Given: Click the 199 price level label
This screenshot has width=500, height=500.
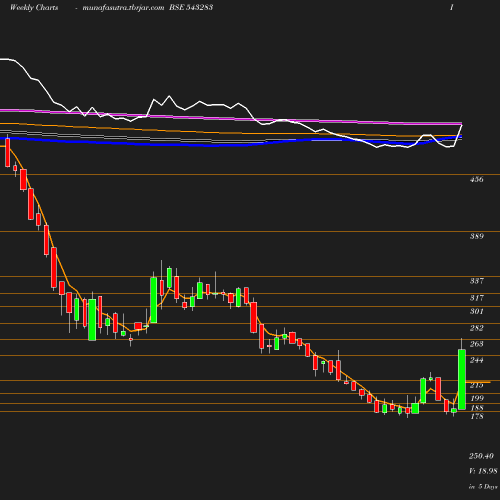Looking at the screenshot, I should (x=477, y=398).
